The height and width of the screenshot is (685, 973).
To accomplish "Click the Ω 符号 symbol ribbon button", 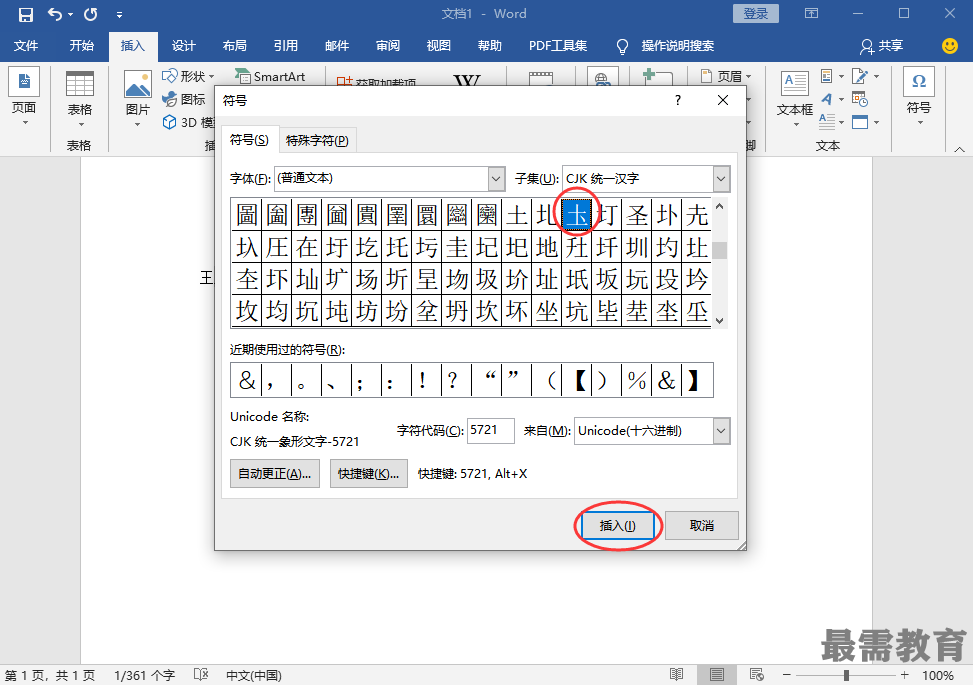I will 919,96.
